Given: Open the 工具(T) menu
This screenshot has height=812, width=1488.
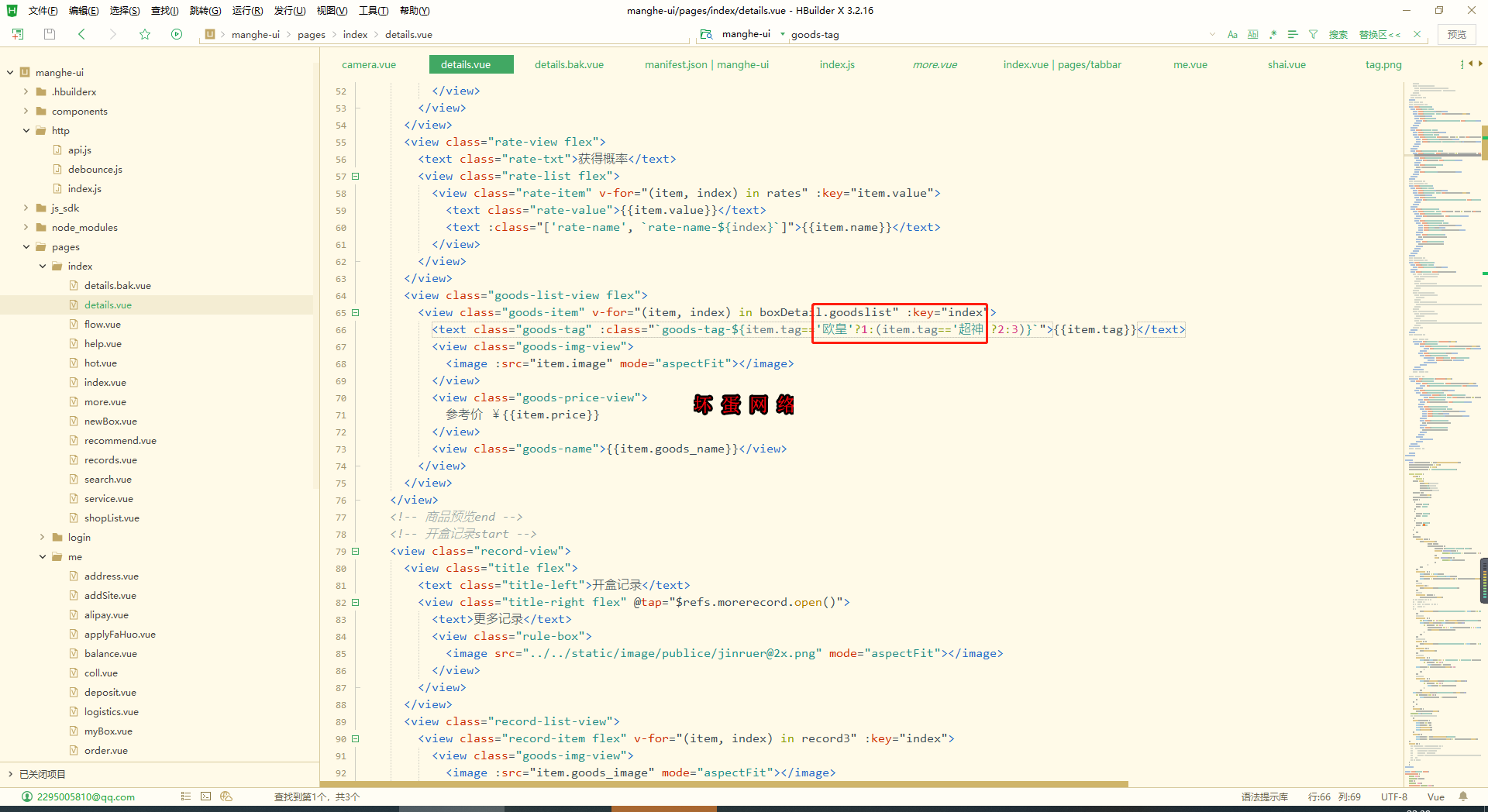Looking at the screenshot, I should [x=373, y=11].
